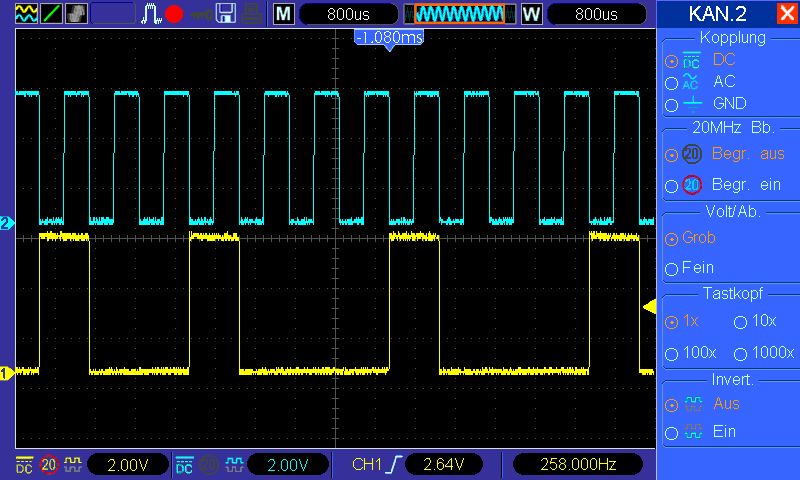Click the printer icon in top toolbar
Viewport: 800px width, 480px height.
[x=254, y=14]
